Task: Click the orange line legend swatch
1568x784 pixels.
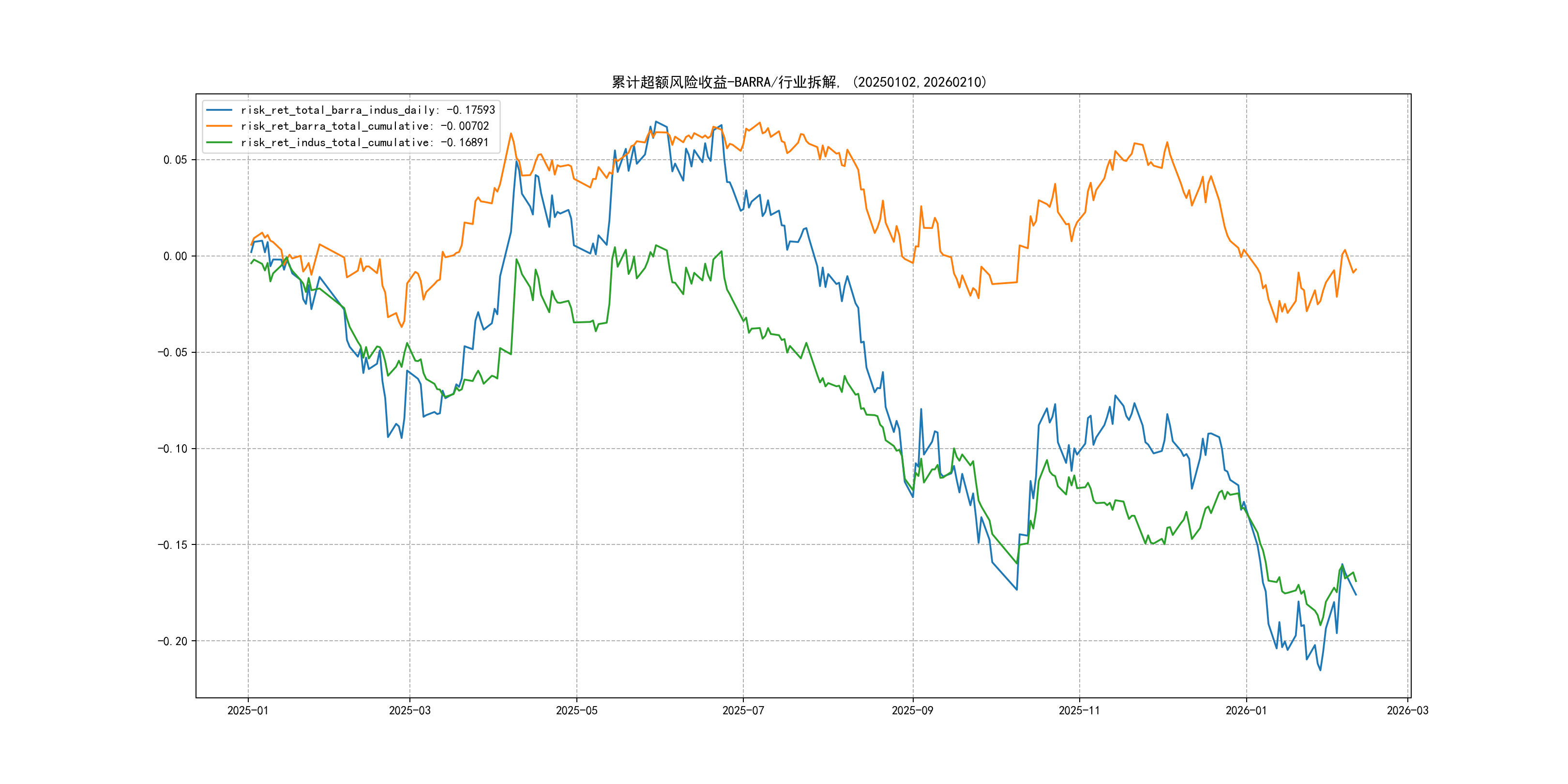Action: (219, 126)
